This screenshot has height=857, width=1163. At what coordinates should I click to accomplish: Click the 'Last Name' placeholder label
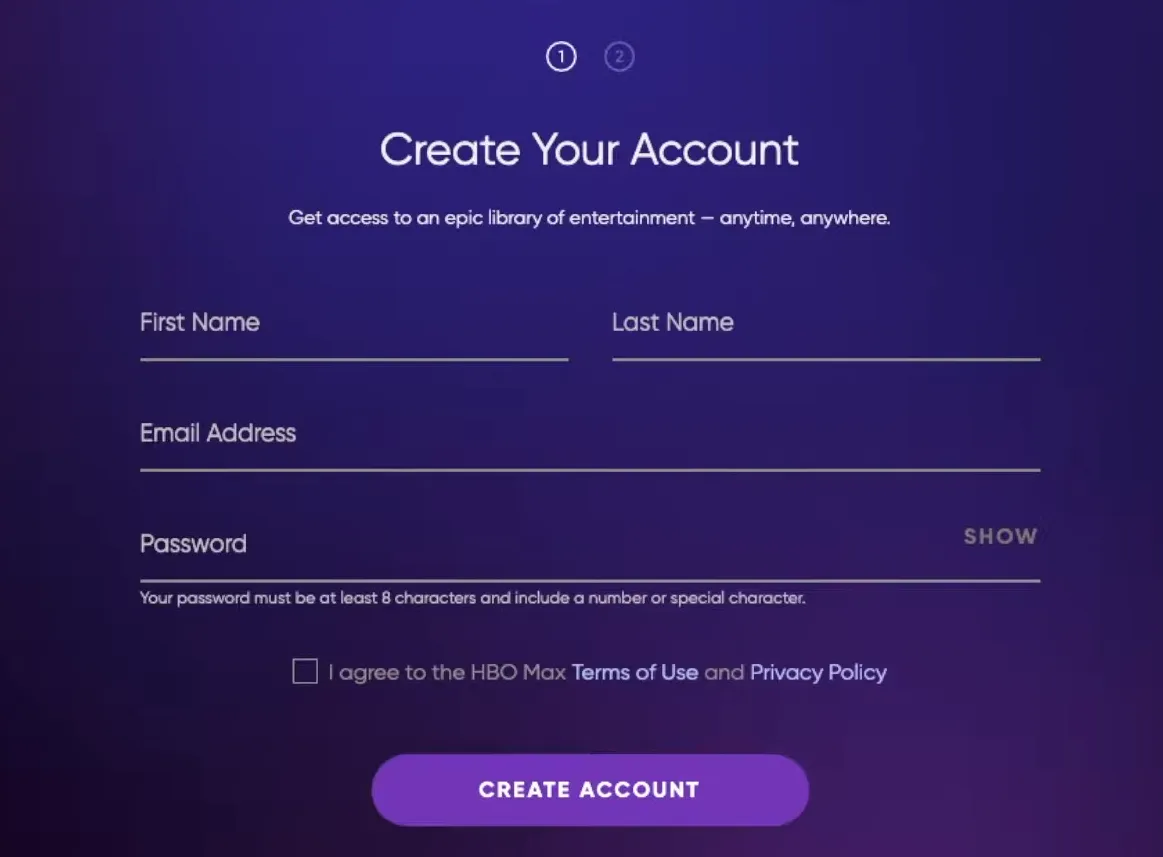673,322
